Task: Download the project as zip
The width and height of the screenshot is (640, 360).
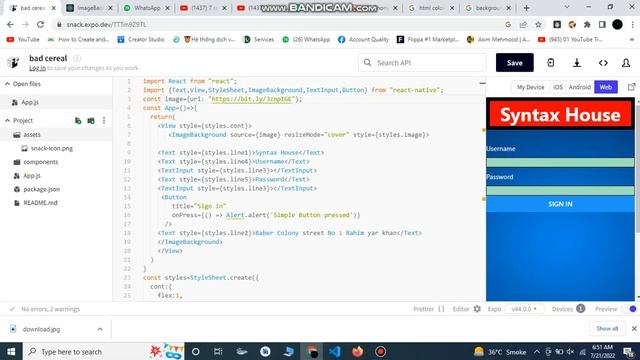Action: [x=577, y=62]
